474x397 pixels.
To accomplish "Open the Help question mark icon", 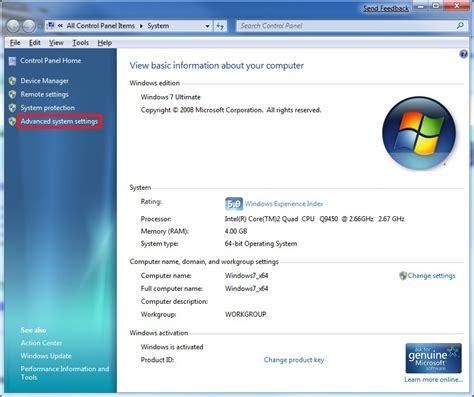I will coord(463,54).
